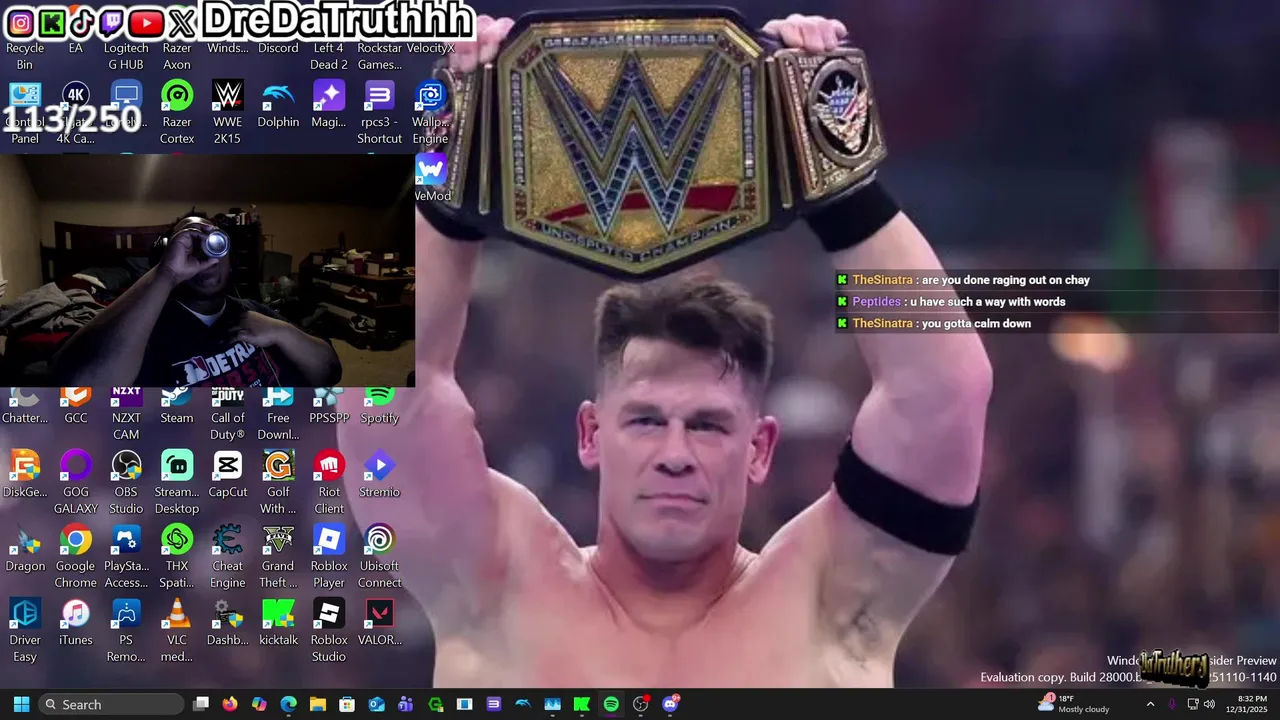
Task: Launch the VALORANT desktop shortcut
Action: [379, 622]
